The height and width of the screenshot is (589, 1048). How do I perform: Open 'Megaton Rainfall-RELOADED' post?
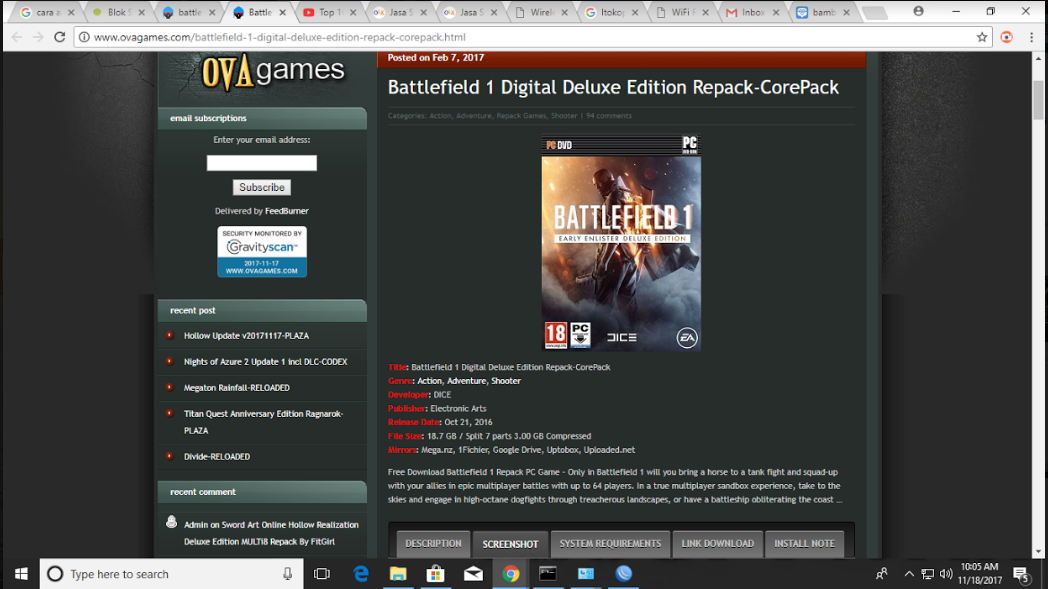237,388
